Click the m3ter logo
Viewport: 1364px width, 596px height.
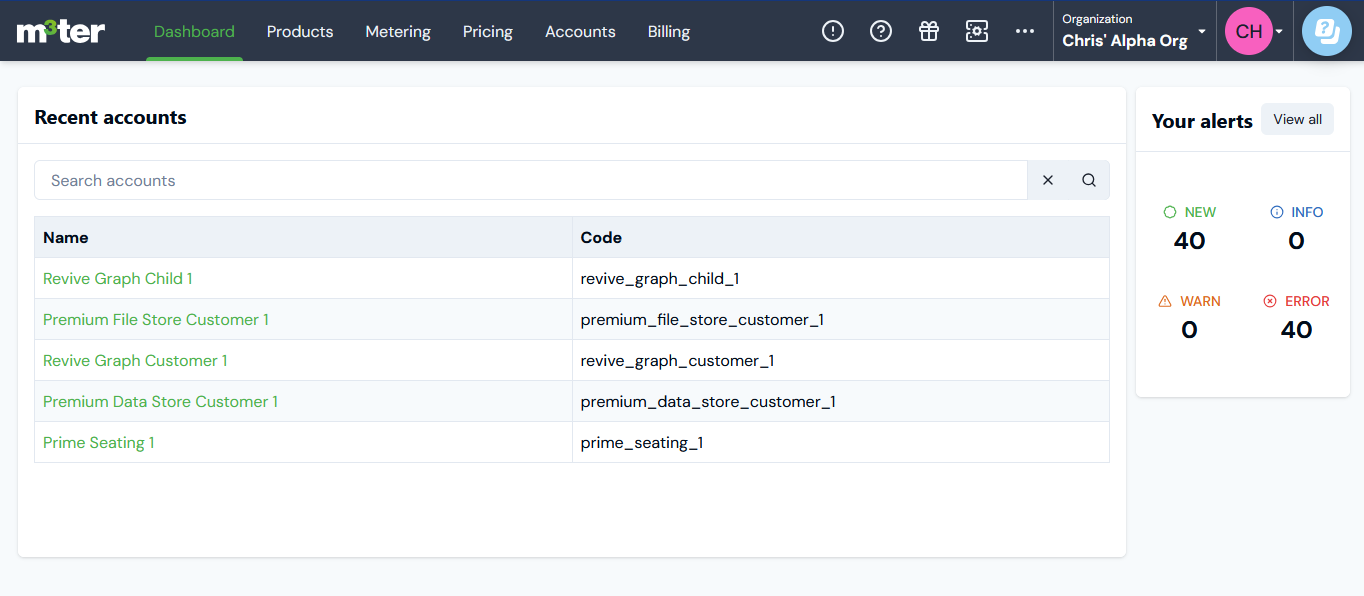[61, 31]
